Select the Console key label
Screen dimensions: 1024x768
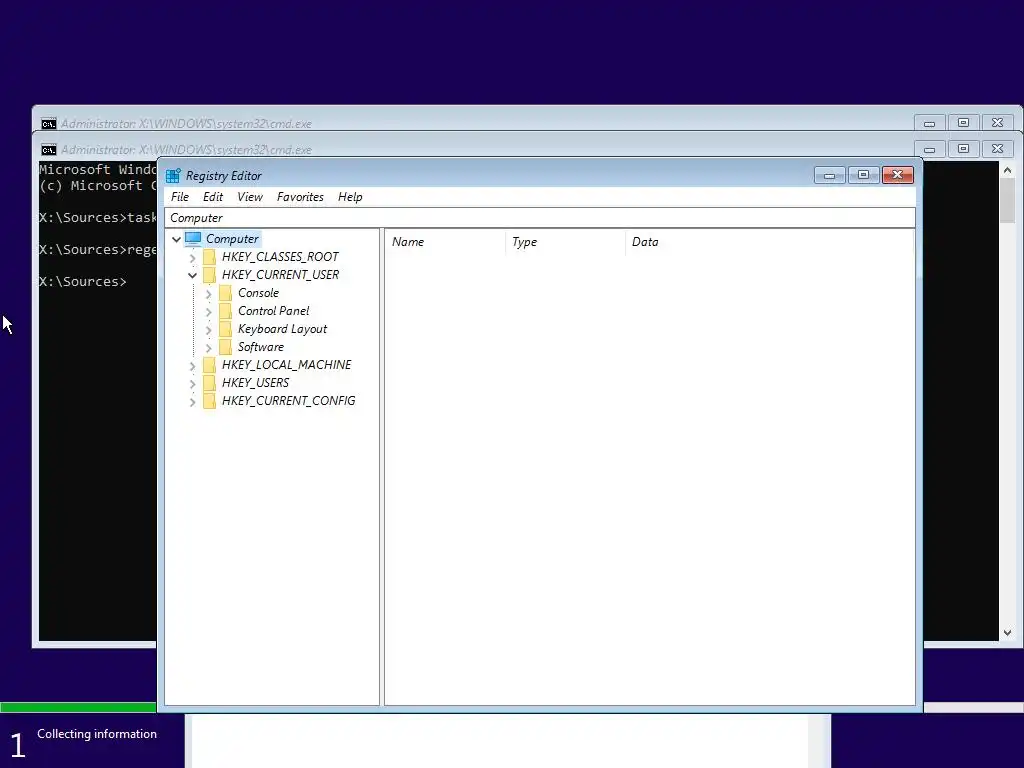tap(259, 293)
